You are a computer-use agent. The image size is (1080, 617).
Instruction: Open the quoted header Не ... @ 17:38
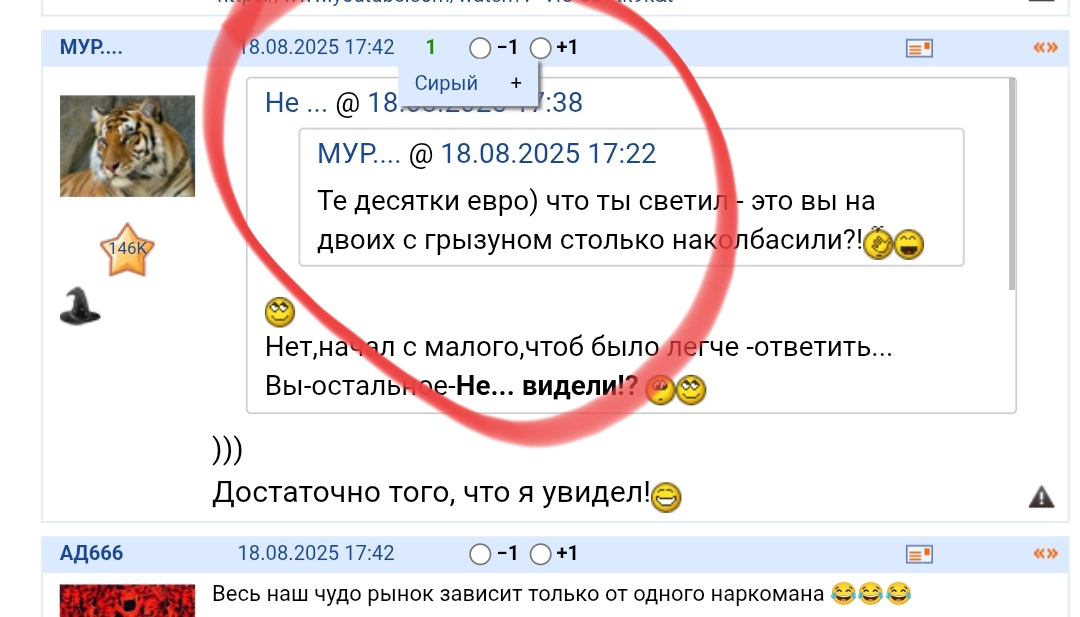point(424,103)
